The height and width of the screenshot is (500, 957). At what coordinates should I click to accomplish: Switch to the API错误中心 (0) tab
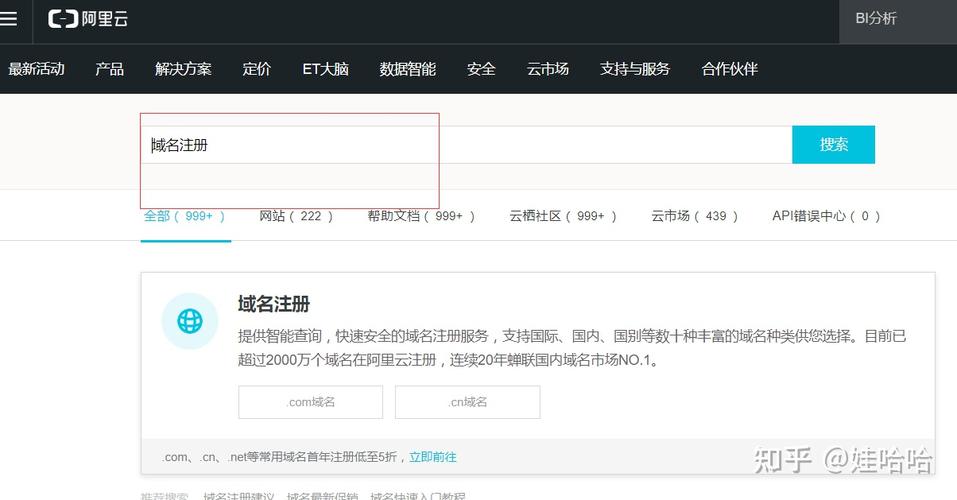coord(826,216)
